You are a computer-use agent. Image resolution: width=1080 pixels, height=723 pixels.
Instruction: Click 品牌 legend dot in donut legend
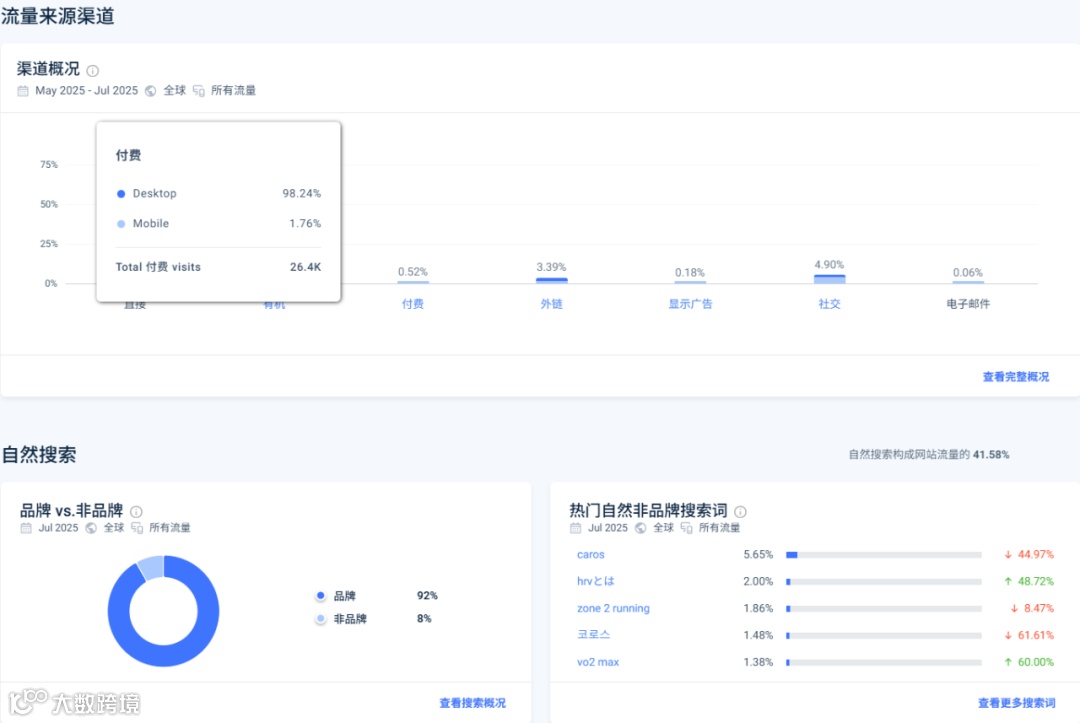click(x=320, y=596)
